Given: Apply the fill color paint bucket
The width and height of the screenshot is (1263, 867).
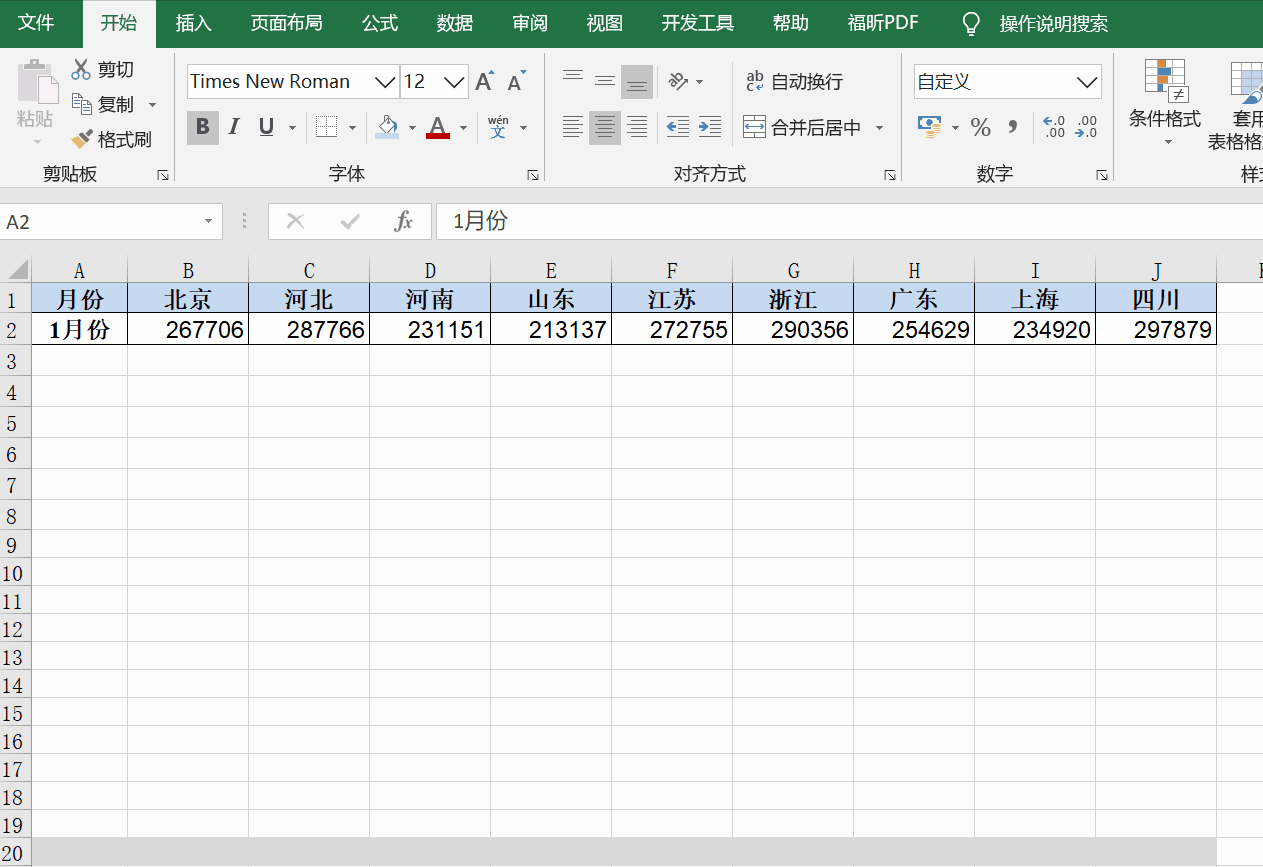Looking at the screenshot, I should click(388, 127).
